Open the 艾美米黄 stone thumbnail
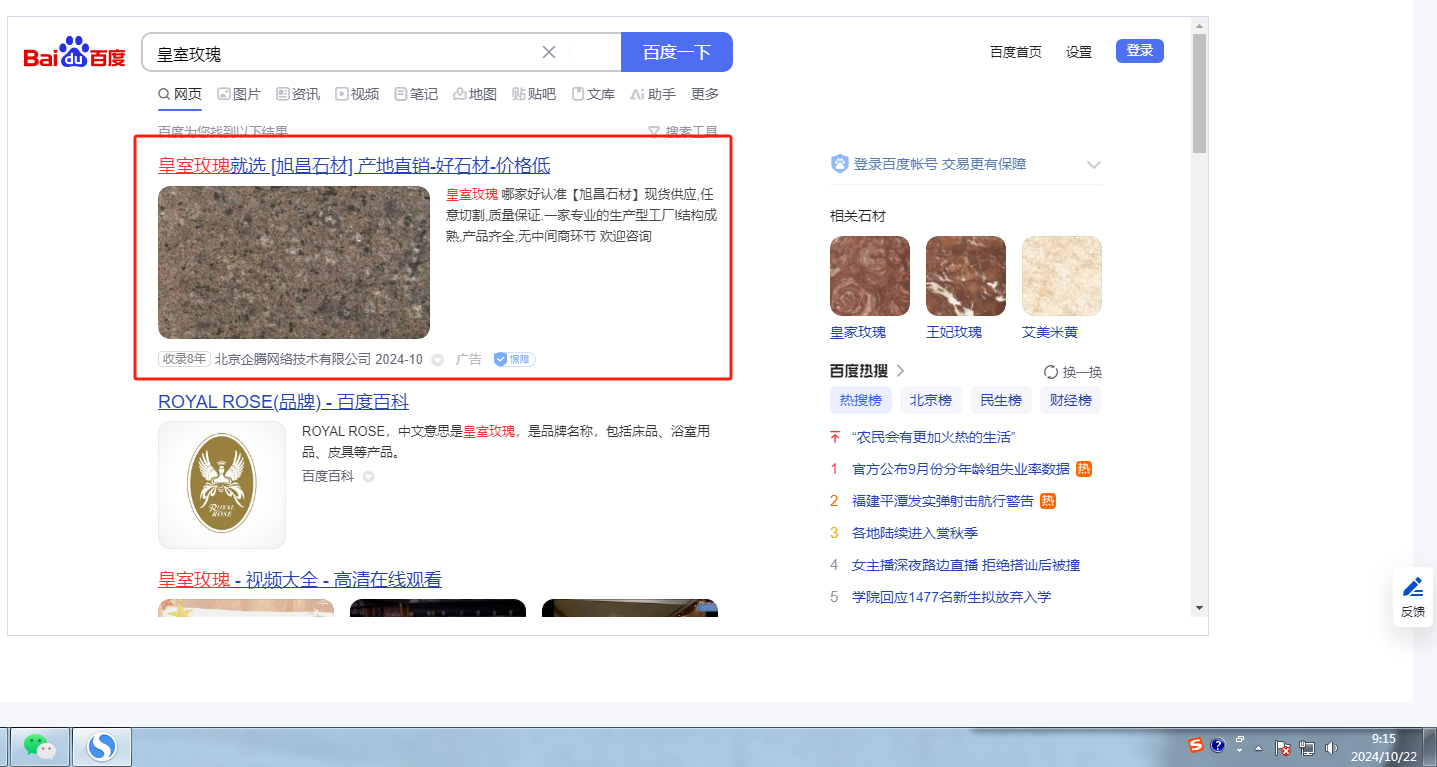 [x=1062, y=276]
